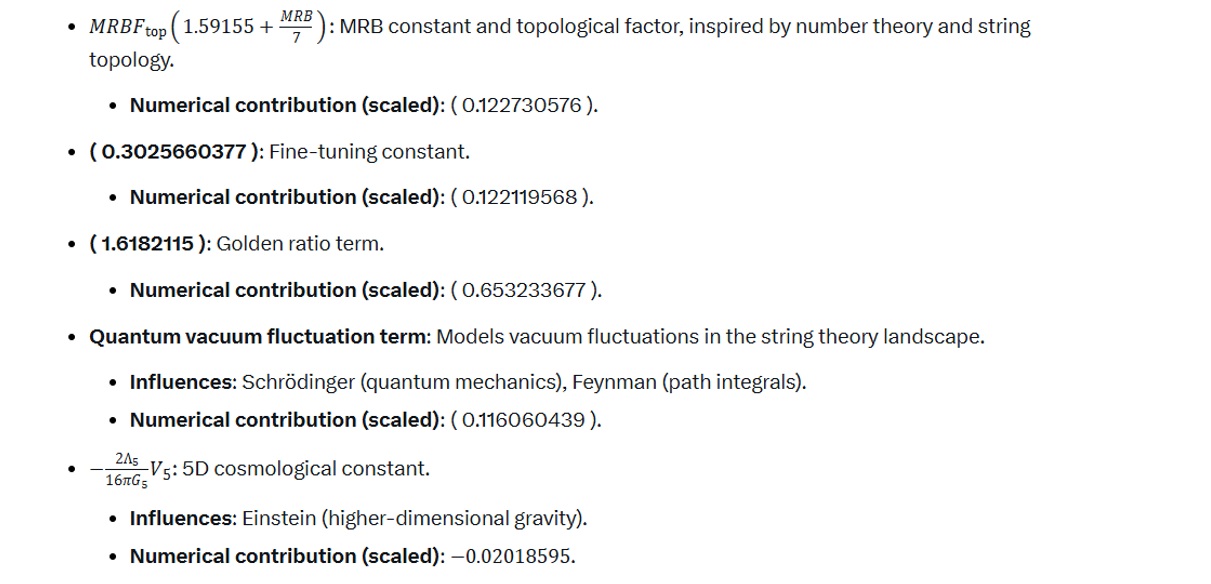Viewport: 1211px width, 584px height.
Task: Click the text 'Golden ratio term'
Action: pyautogui.click(x=296, y=244)
